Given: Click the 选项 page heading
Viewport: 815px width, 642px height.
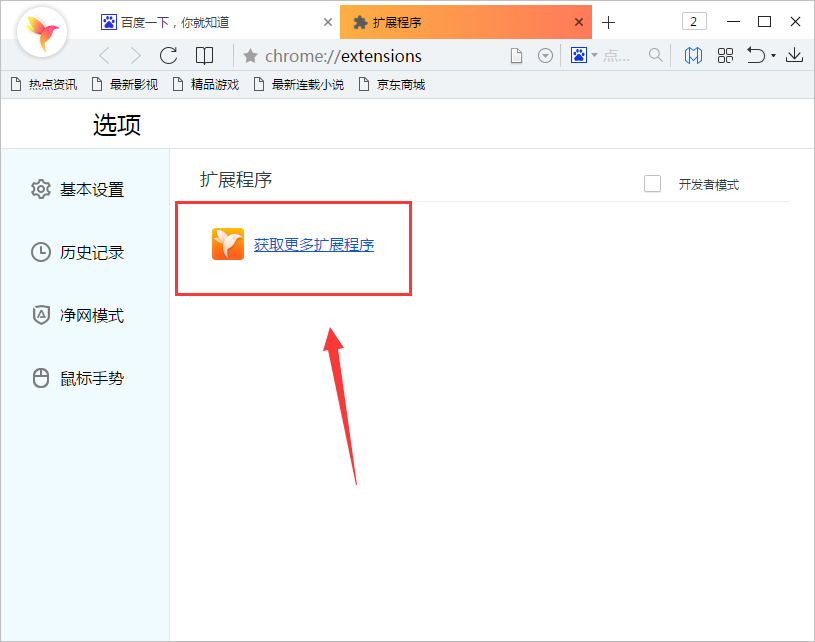Looking at the screenshot, I should 117,125.
